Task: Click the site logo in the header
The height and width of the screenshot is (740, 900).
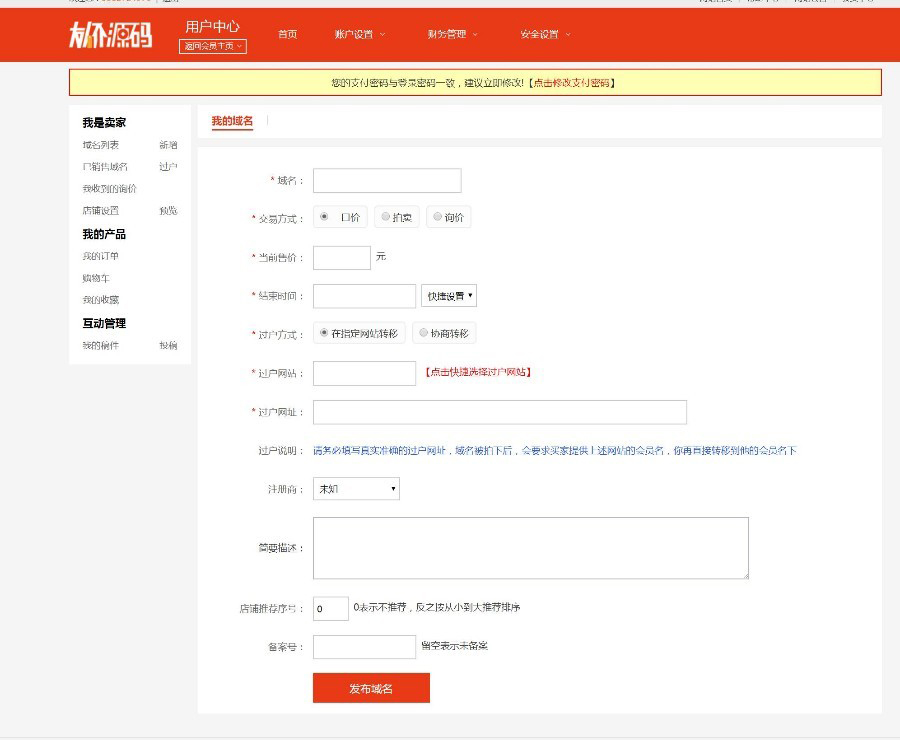Action: (x=110, y=34)
